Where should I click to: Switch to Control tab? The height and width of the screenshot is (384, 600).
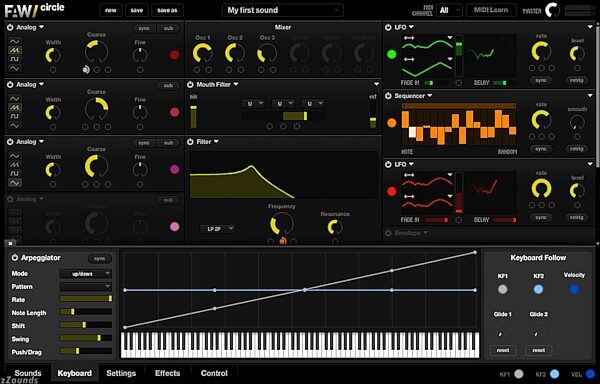point(214,373)
